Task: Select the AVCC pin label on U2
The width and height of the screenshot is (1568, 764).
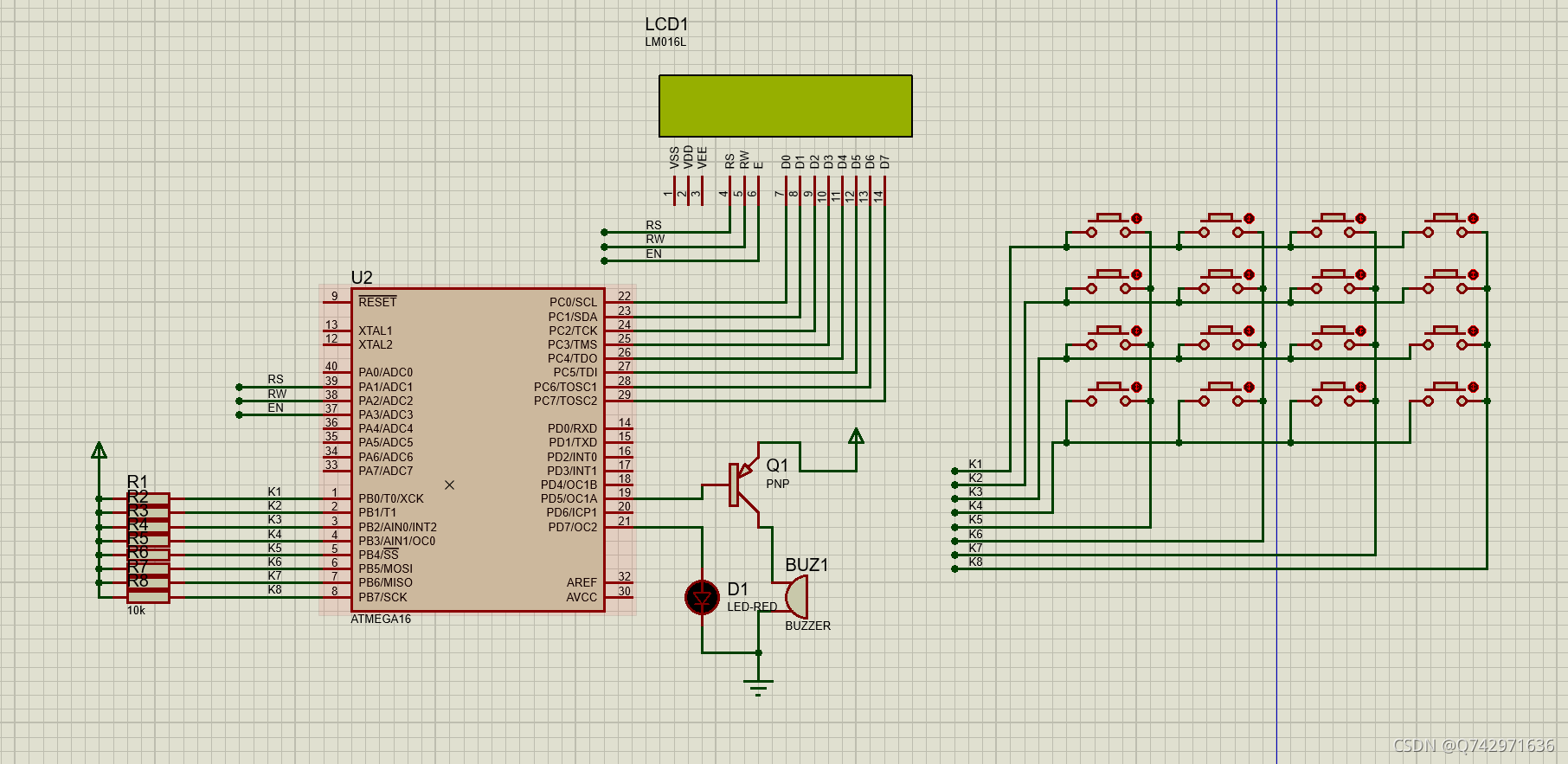Action: [582, 597]
